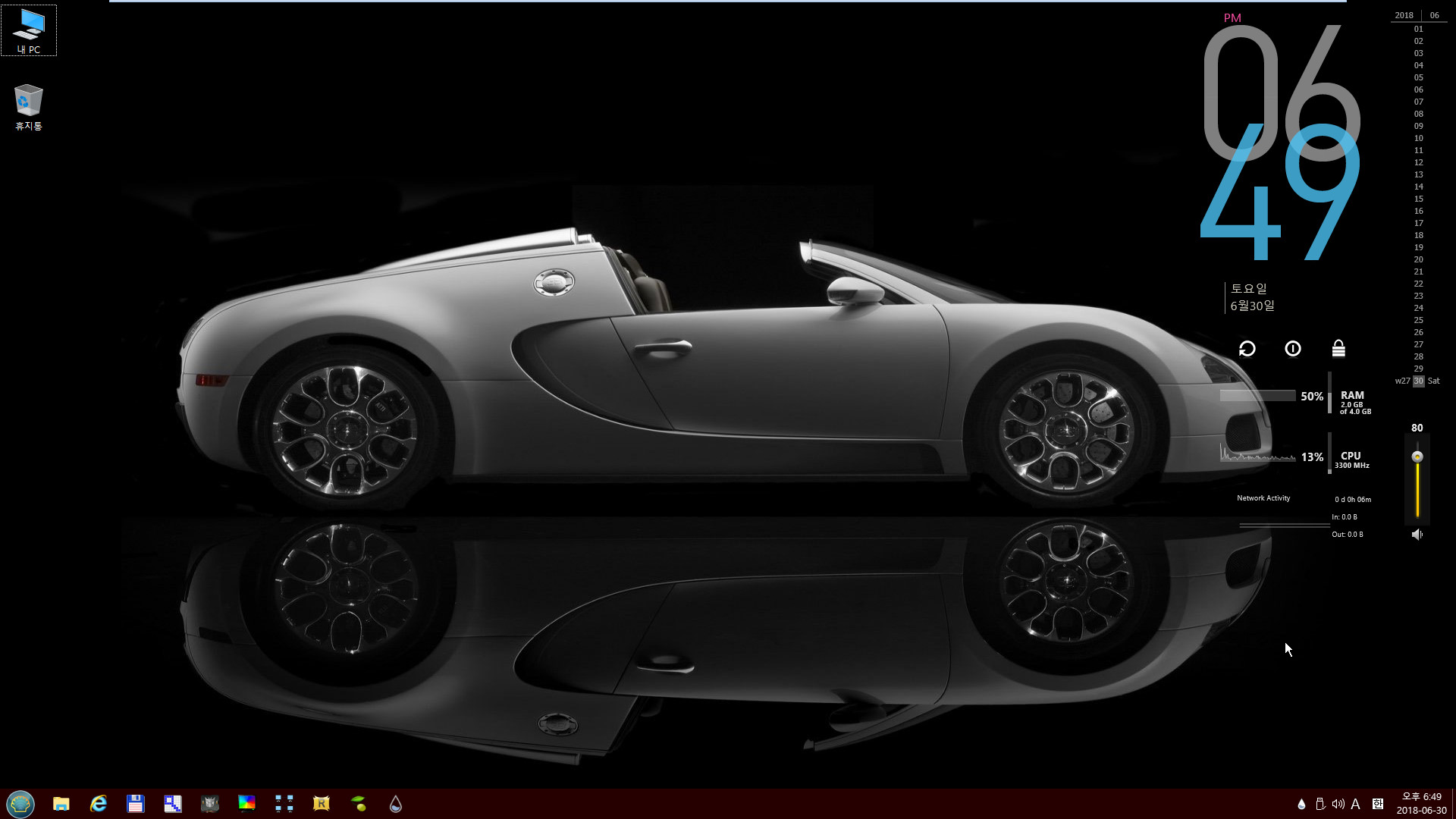Image resolution: width=1456 pixels, height=819 pixels.
Task: Adjust the yellow volume slider knob
Action: coord(1417,457)
